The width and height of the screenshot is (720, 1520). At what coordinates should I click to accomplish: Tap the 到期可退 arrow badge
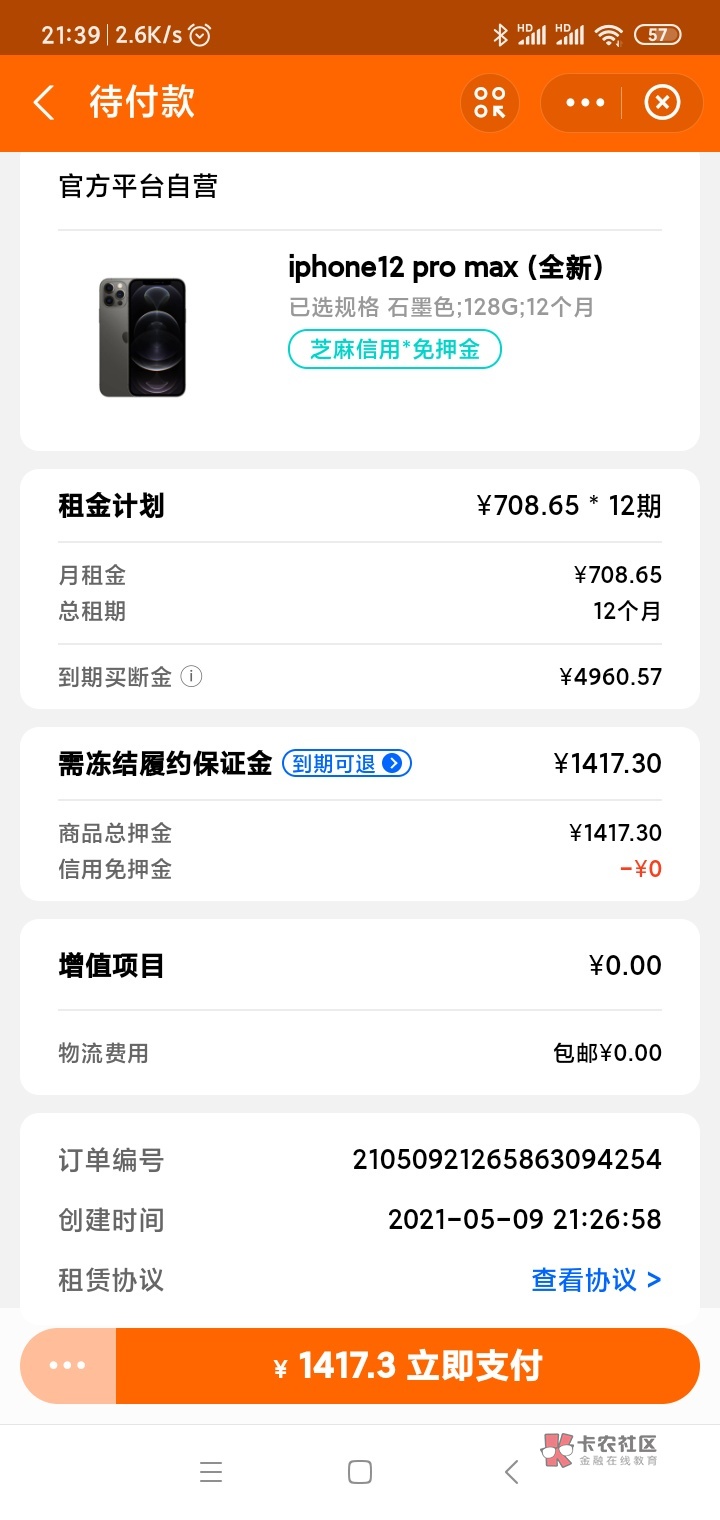[x=347, y=764]
